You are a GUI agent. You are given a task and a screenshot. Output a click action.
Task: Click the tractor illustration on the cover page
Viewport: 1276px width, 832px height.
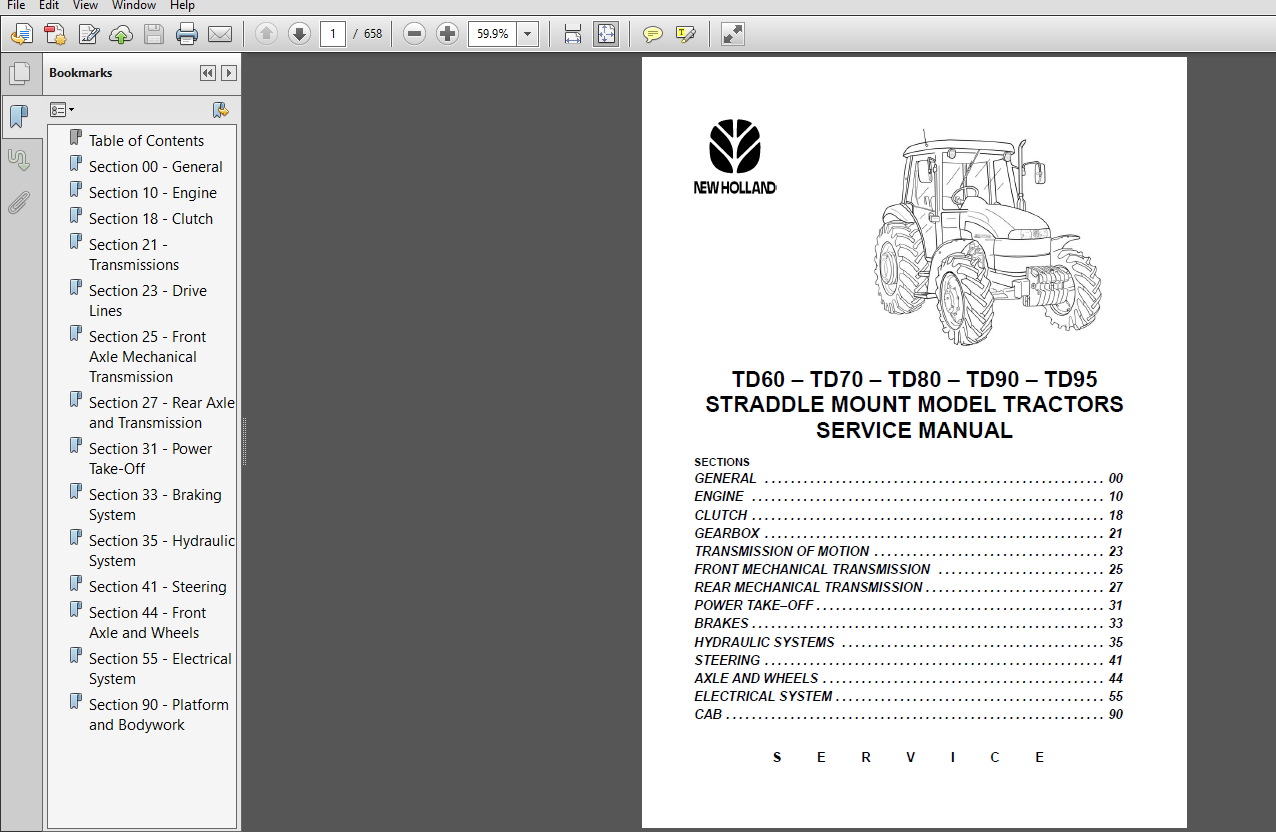987,237
